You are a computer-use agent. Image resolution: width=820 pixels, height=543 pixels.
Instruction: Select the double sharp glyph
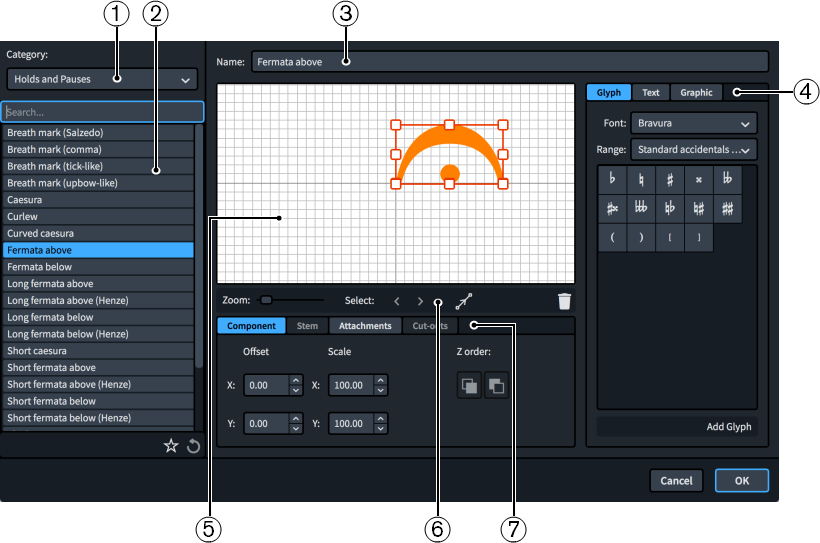pos(699,179)
